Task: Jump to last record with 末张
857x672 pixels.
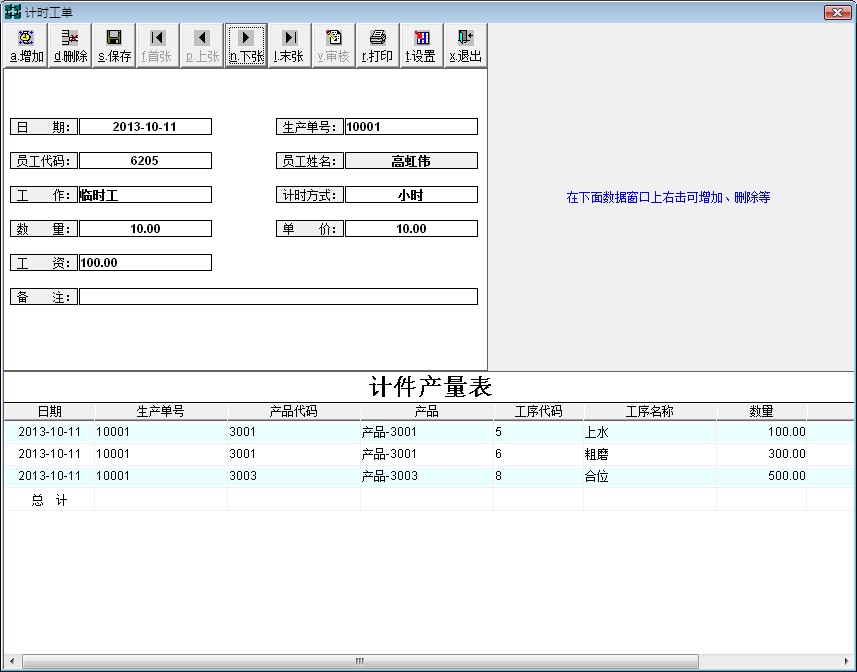Action: (x=289, y=46)
